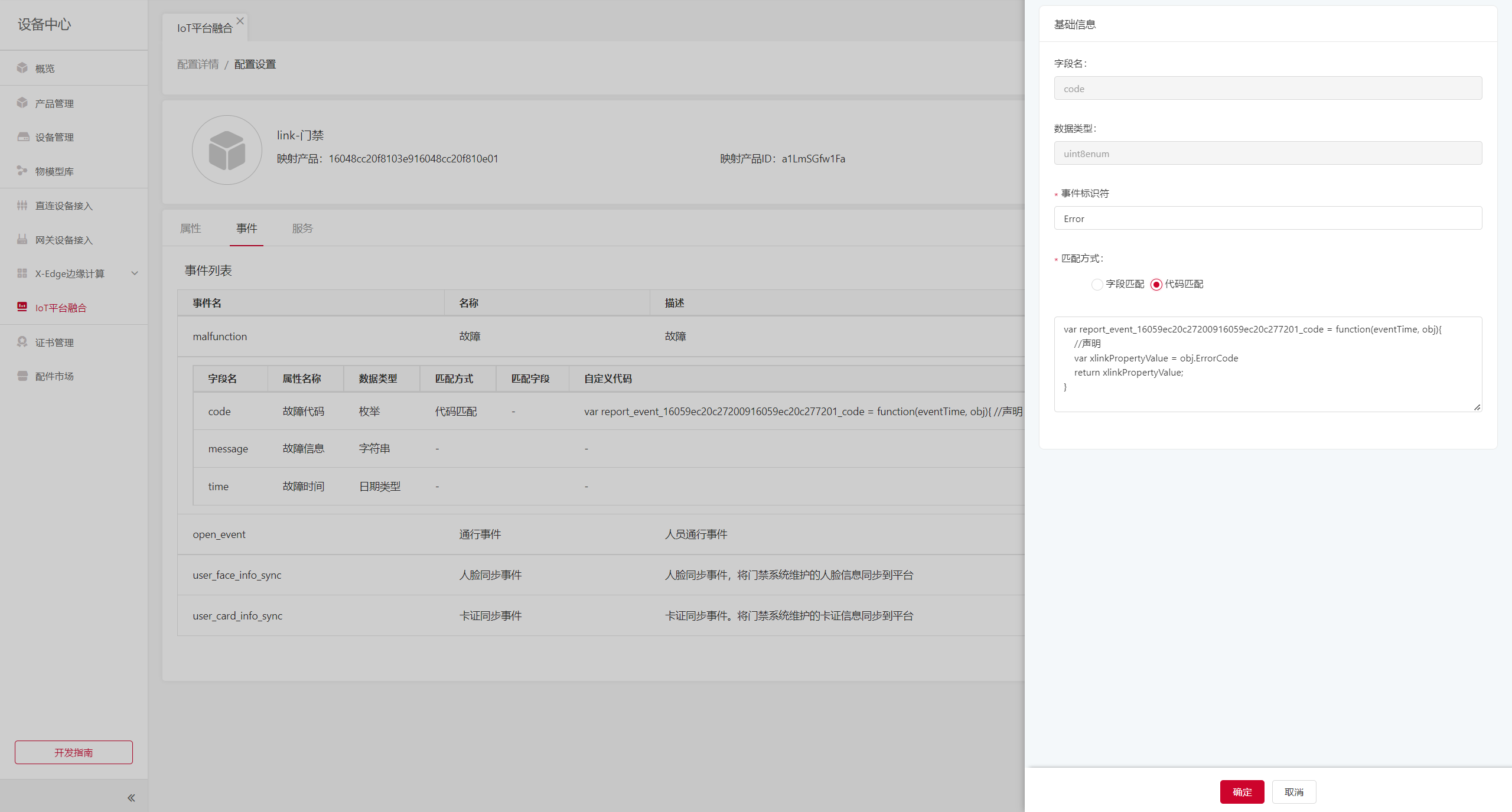Screen dimensions: 1512x812
Task: Click the 配件市场 accessory market icon
Action: click(22, 376)
